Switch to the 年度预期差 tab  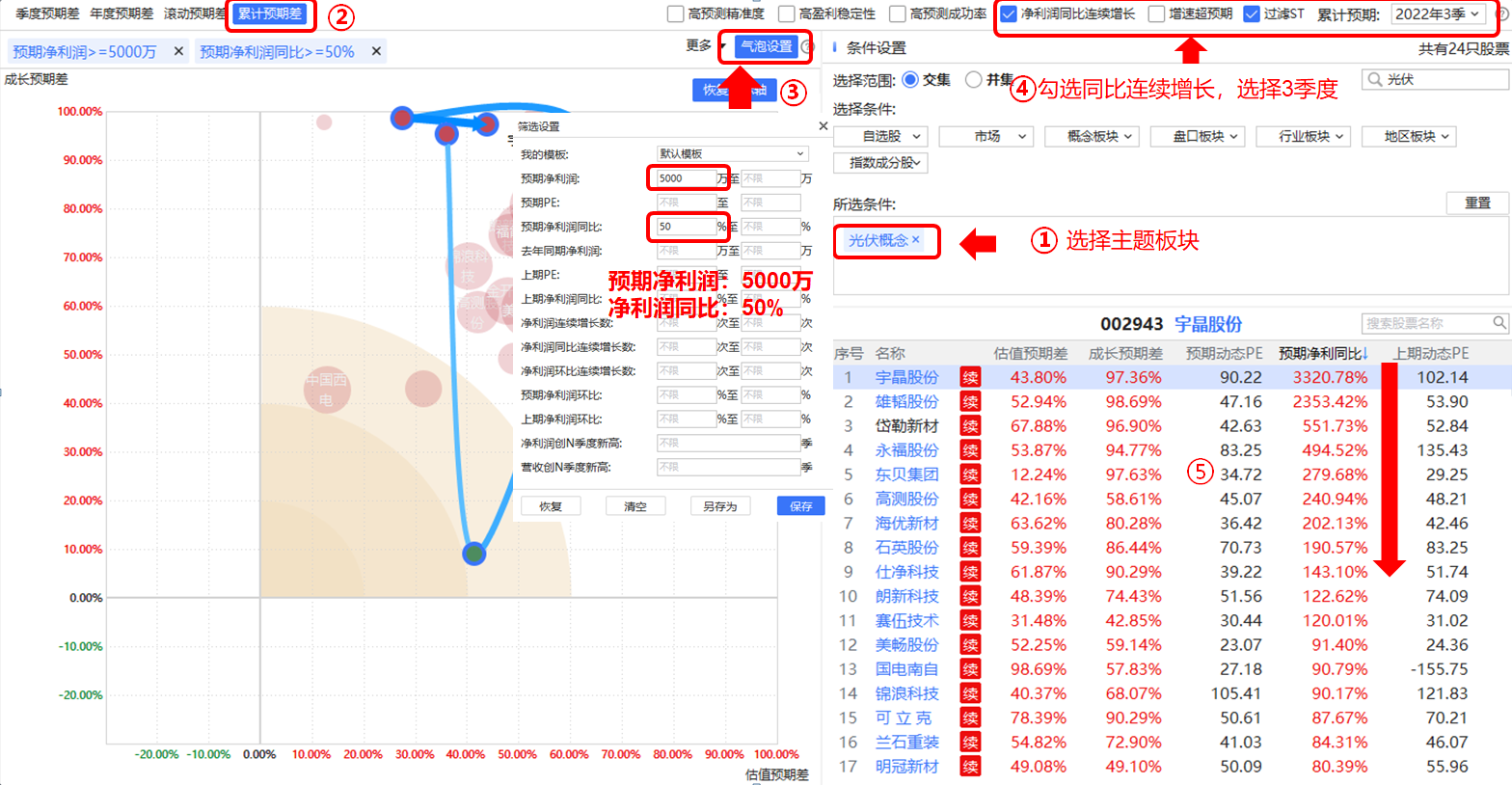pos(121,14)
